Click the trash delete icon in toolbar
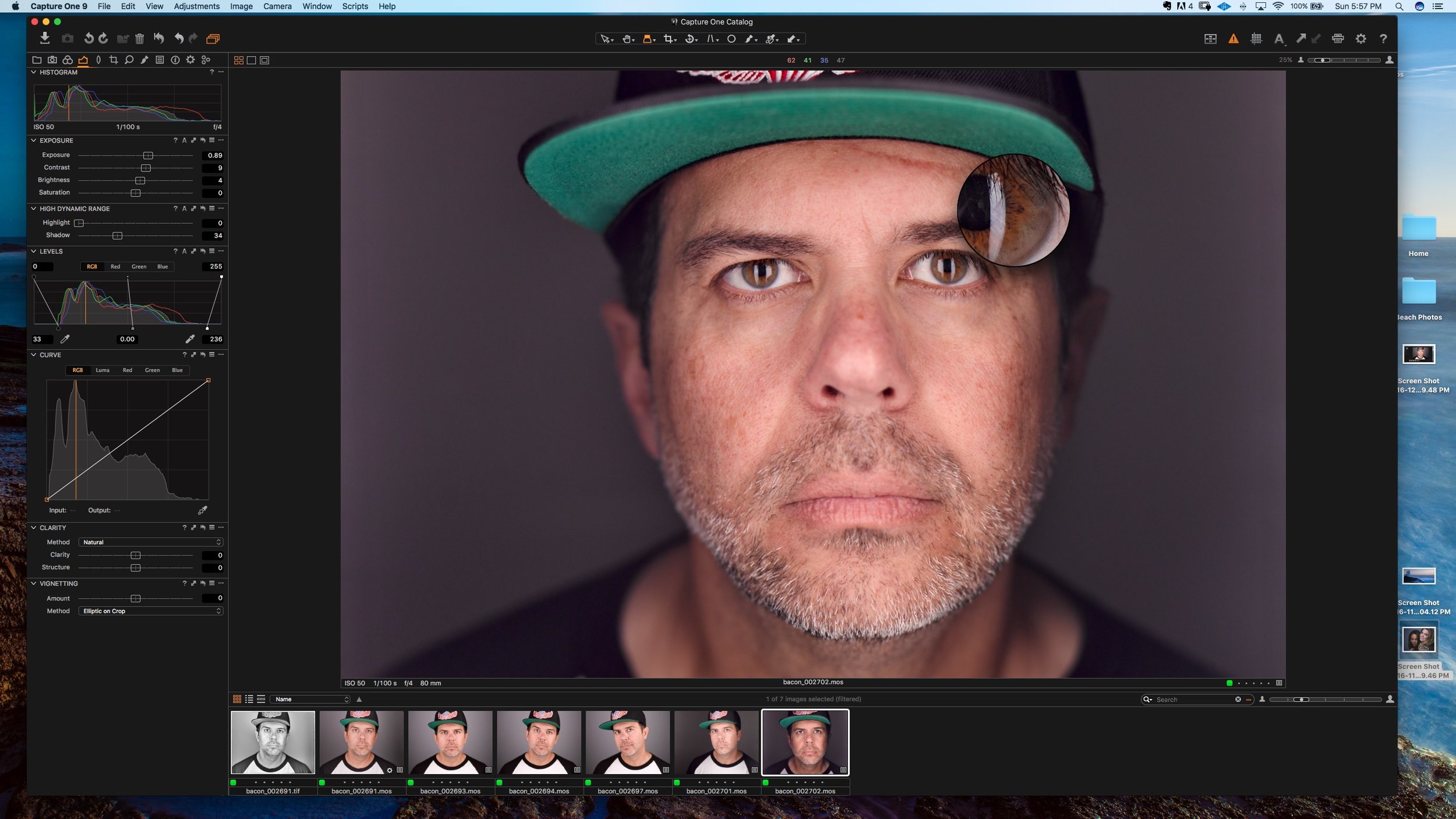Viewport: 1456px width, 819px height. pos(140,39)
